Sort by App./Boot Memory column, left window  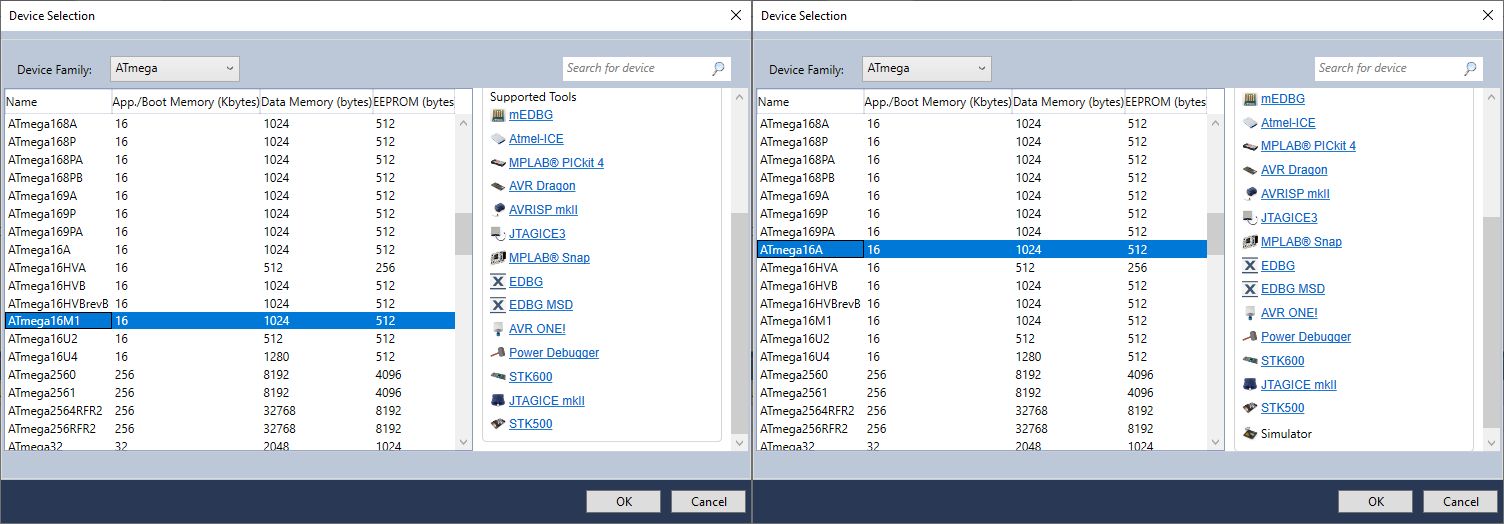pos(186,102)
